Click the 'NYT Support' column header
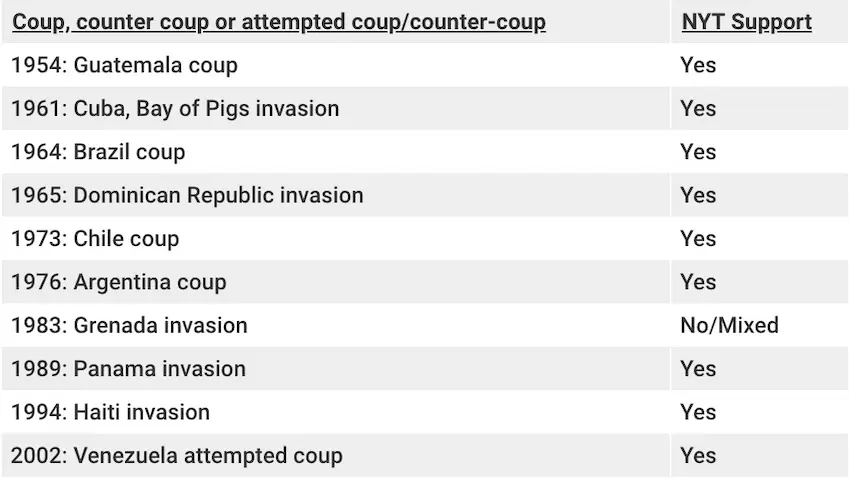The width and height of the screenshot is (850, 478). coord(746,22)
